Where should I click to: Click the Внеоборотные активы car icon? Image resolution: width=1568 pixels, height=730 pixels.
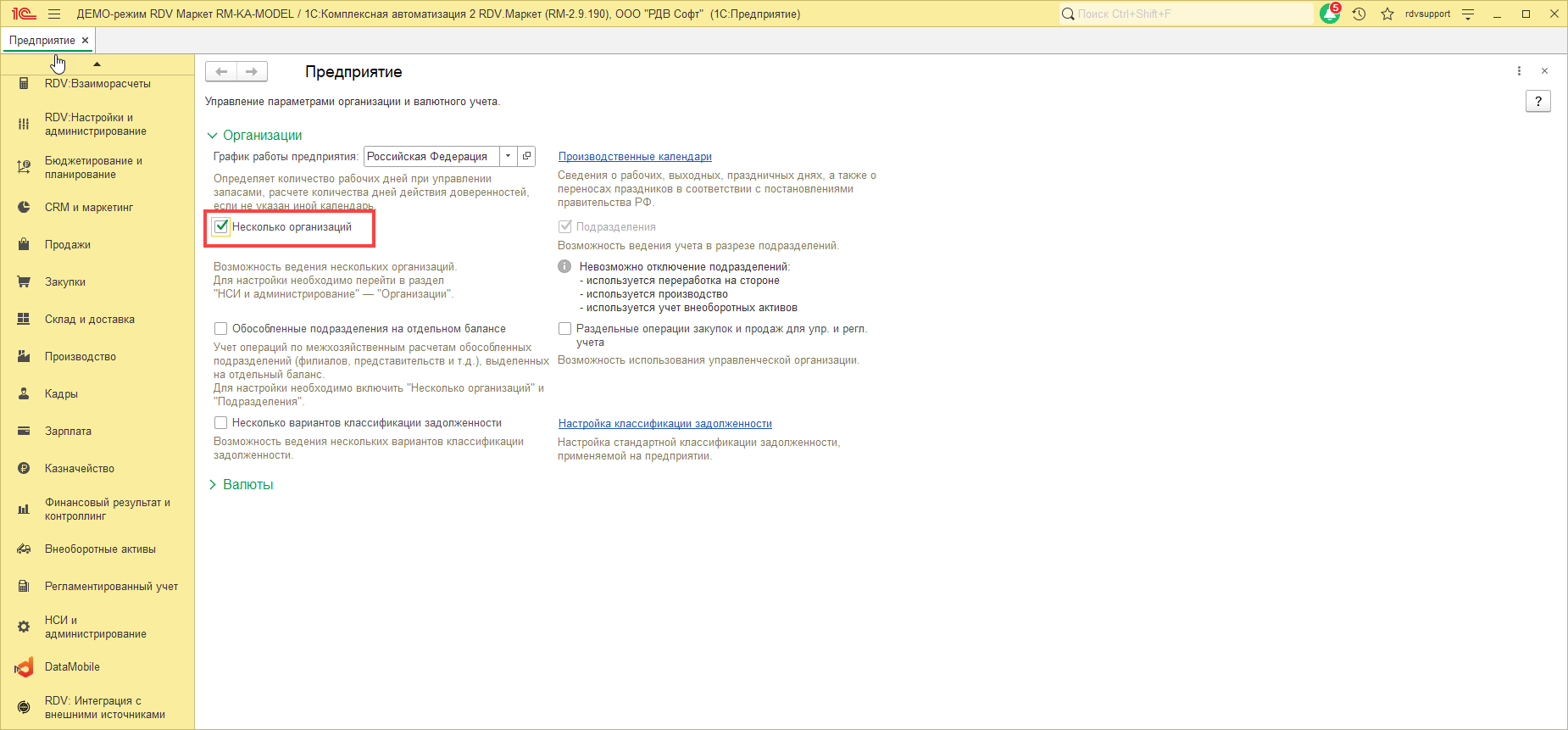(x=24, y=549)
